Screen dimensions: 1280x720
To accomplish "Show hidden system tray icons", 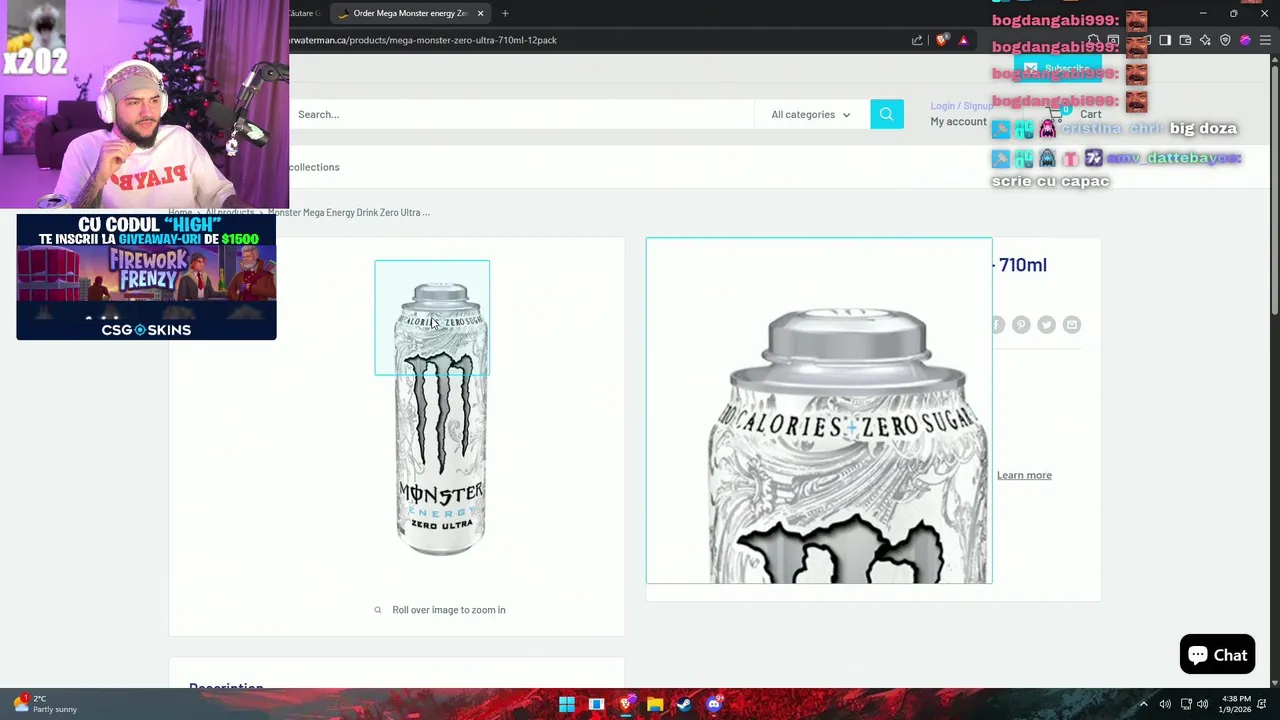I will click(1144, 704).
